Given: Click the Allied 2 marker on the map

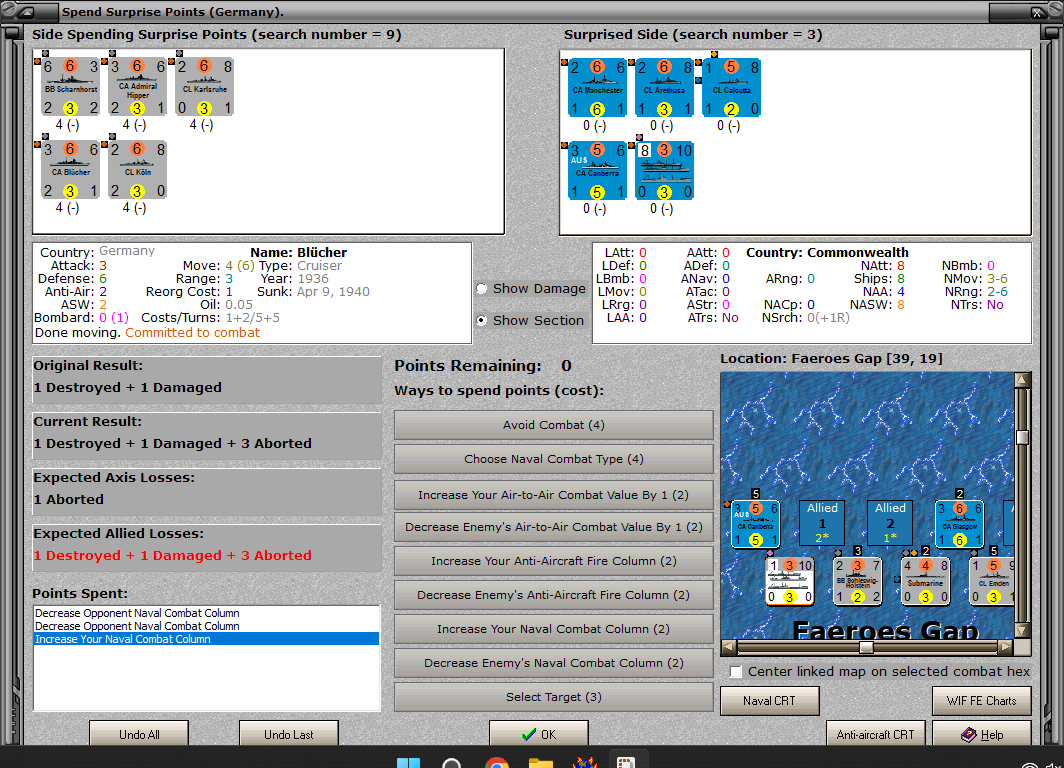Looking at the screenshot, I should click(x=890, y=522).
